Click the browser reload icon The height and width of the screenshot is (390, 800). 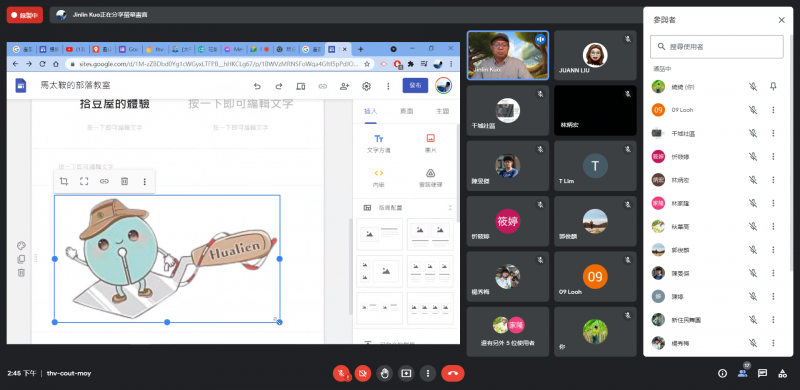coord(42,64)
